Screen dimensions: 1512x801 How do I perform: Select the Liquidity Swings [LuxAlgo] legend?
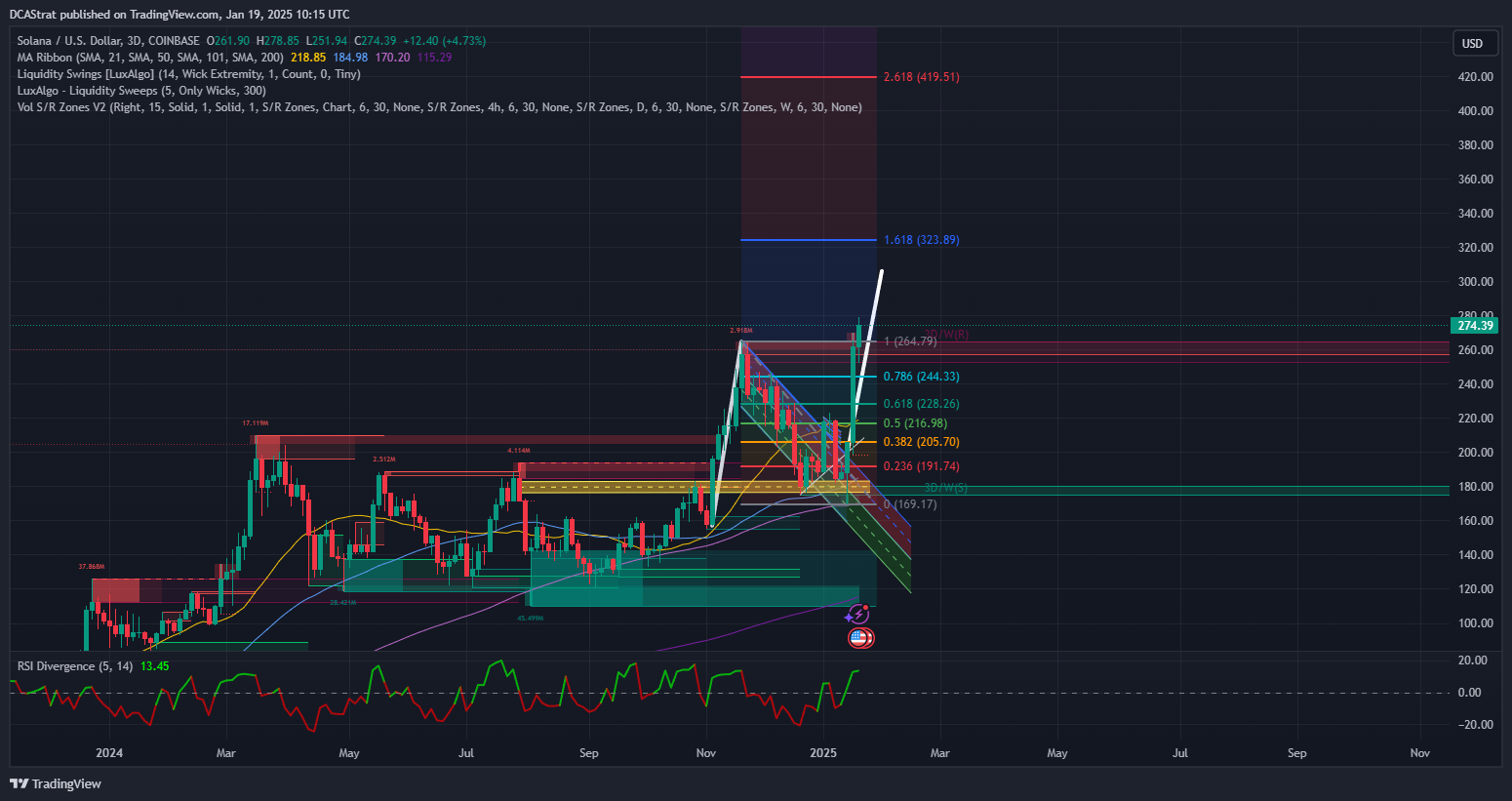pyautogui.click(x=188, y=74)
